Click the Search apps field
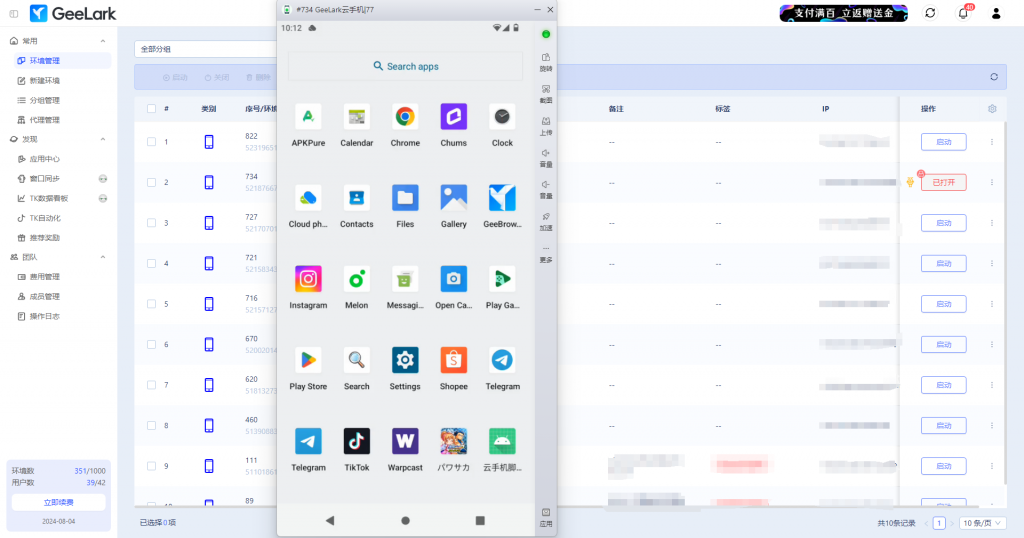1024x538 pixels. click(405, 66)
